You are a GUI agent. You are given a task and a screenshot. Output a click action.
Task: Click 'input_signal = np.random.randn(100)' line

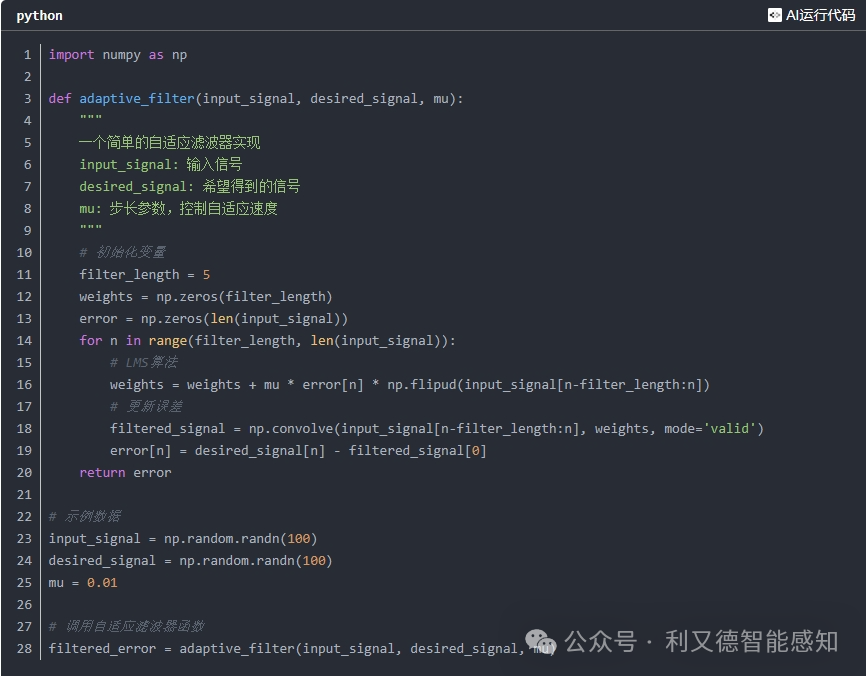click(x=183, y=538)
